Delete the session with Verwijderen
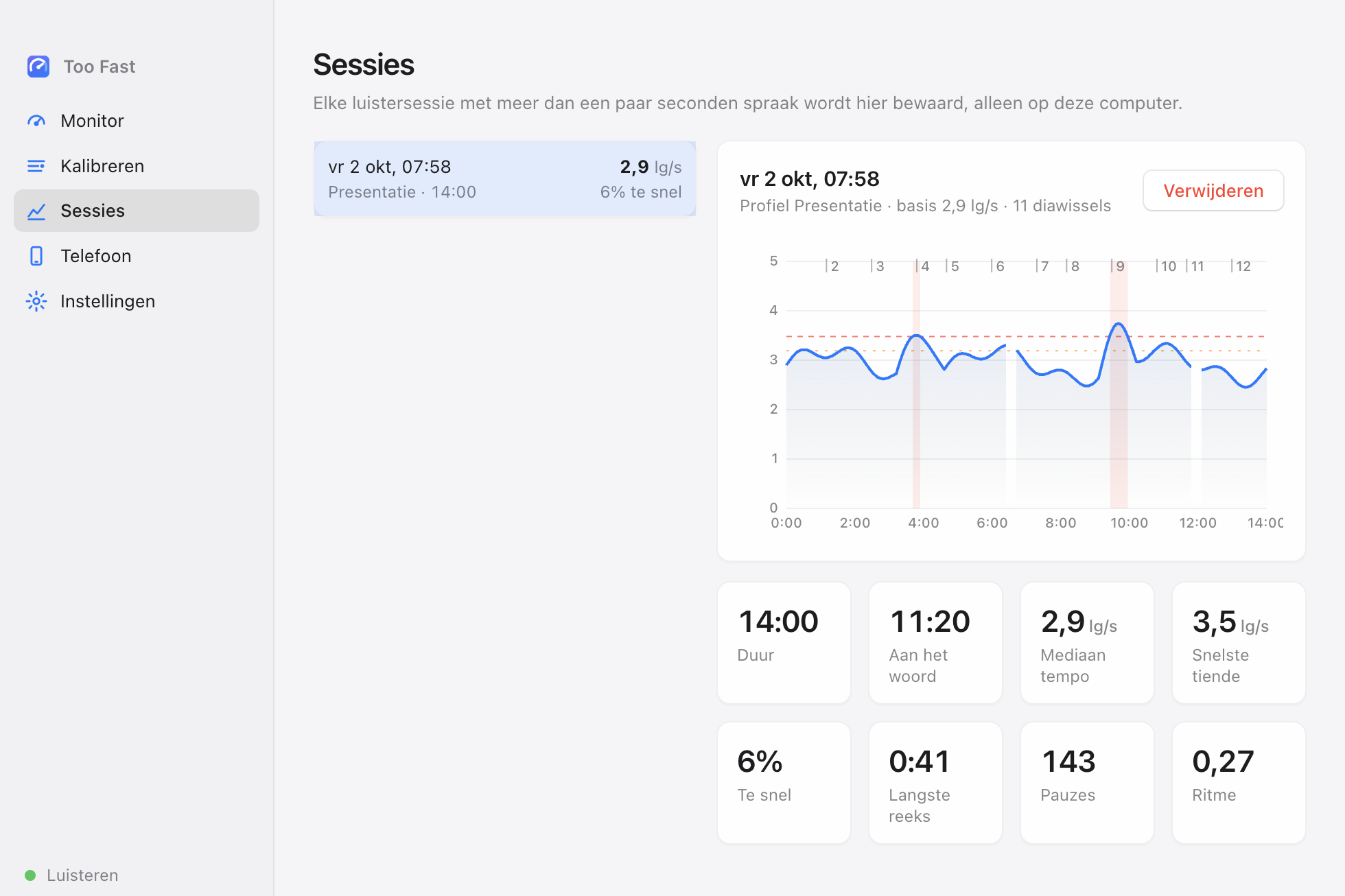This screenshot has width=1345, height=896. [x=1213, y=191]
